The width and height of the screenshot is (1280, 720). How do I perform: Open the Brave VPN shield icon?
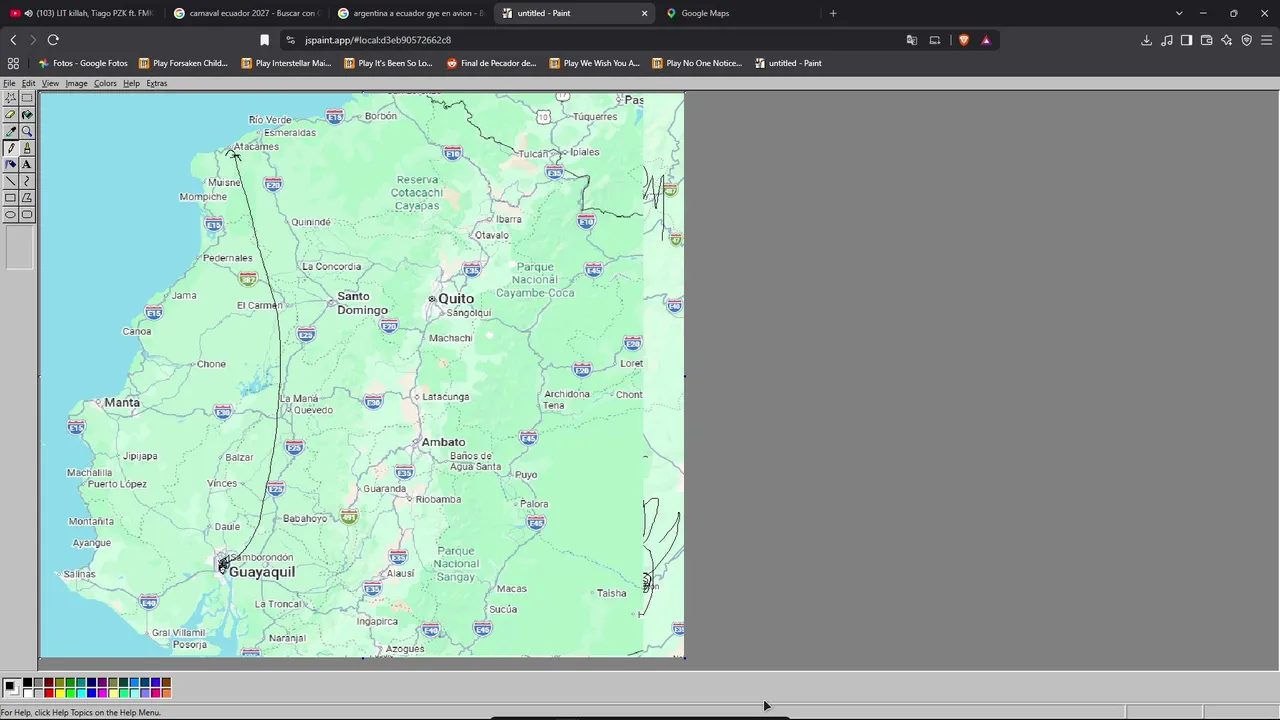click(1246, 40)
